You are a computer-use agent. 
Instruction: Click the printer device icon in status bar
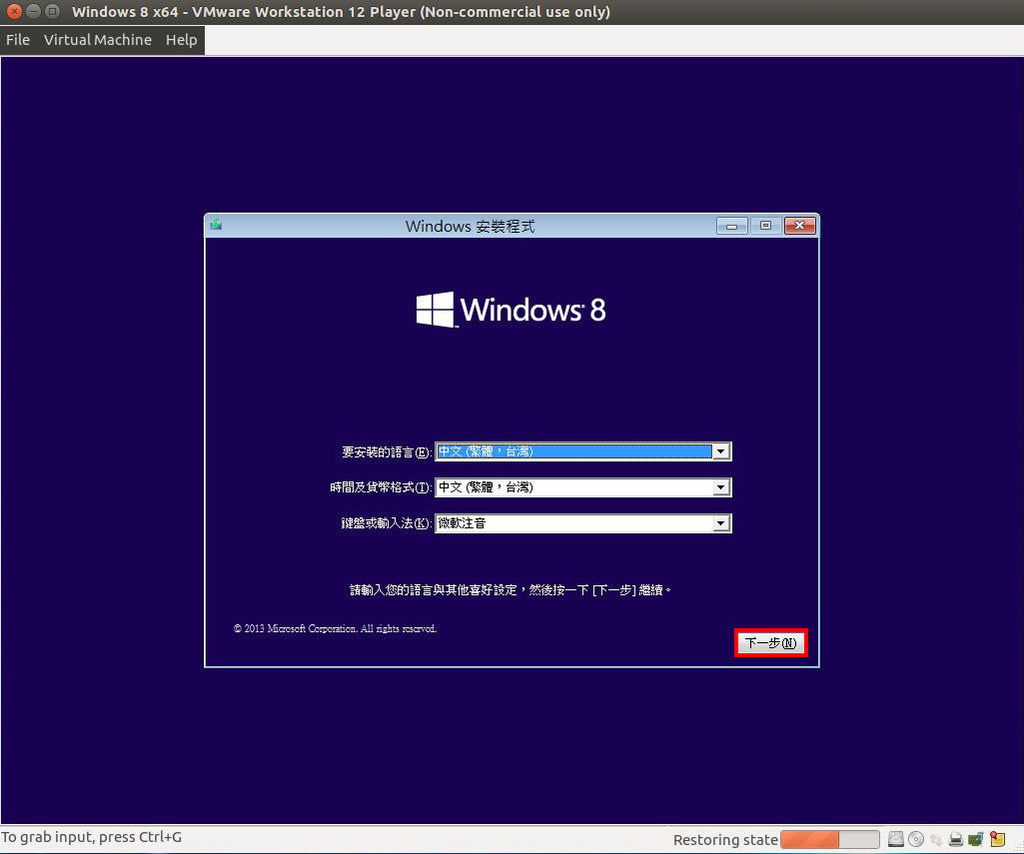pyautogui.click(x=955, y=840)
